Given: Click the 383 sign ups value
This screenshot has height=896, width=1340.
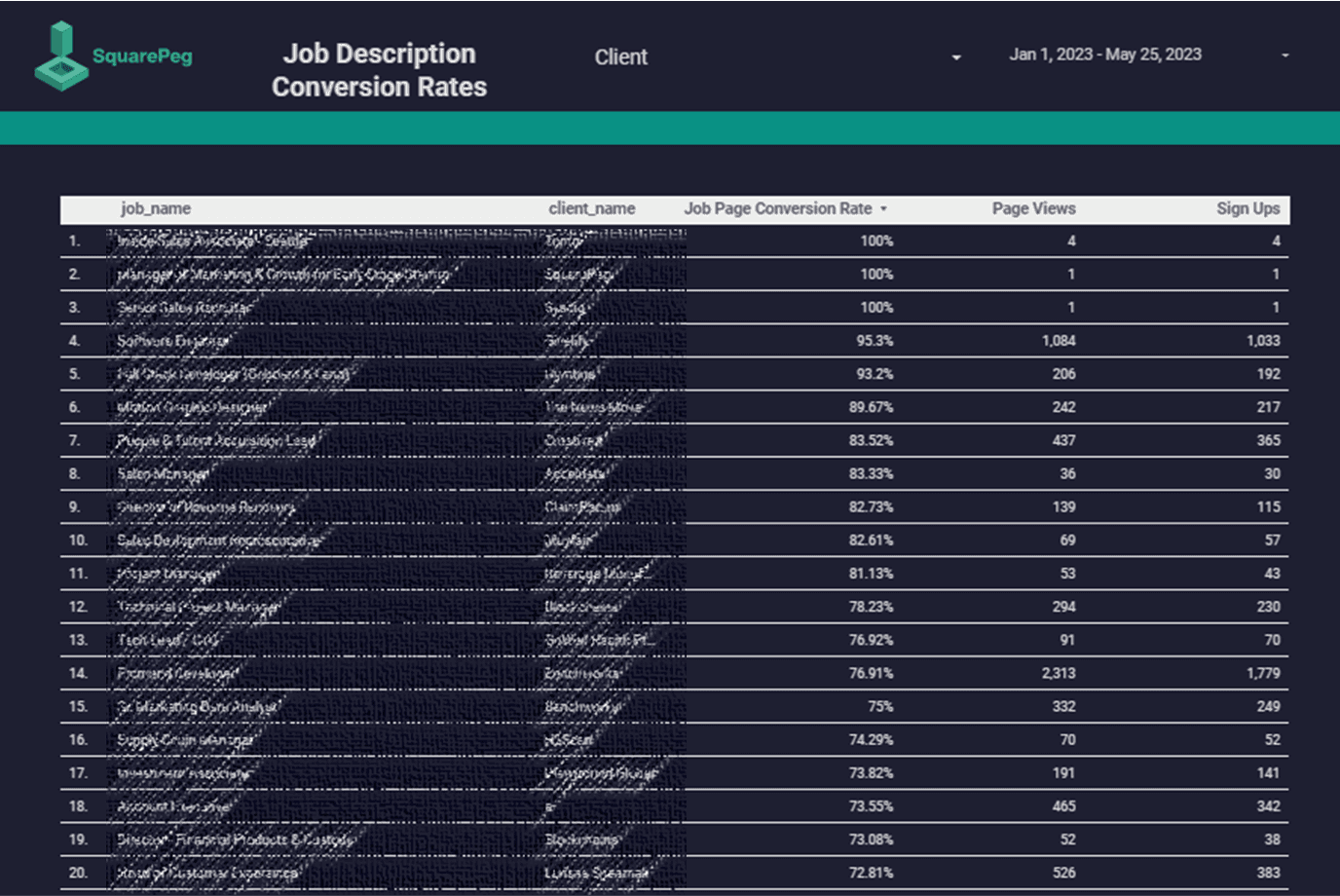Looking at the screenshot, I should tap(1268, 873).
